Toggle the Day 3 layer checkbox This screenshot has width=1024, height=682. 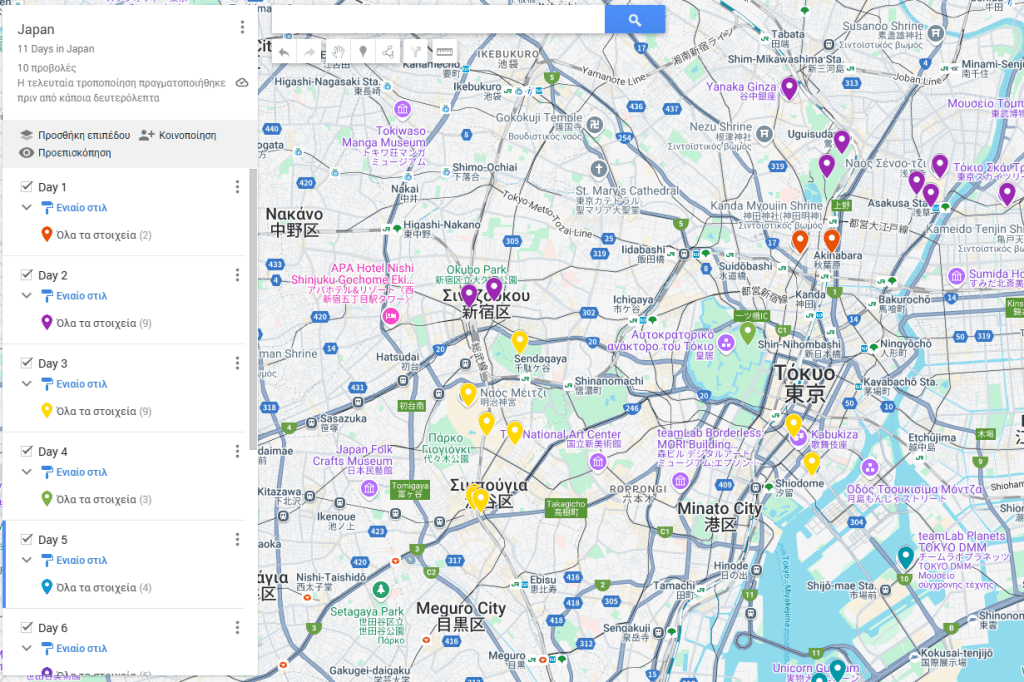click(27, 363)
